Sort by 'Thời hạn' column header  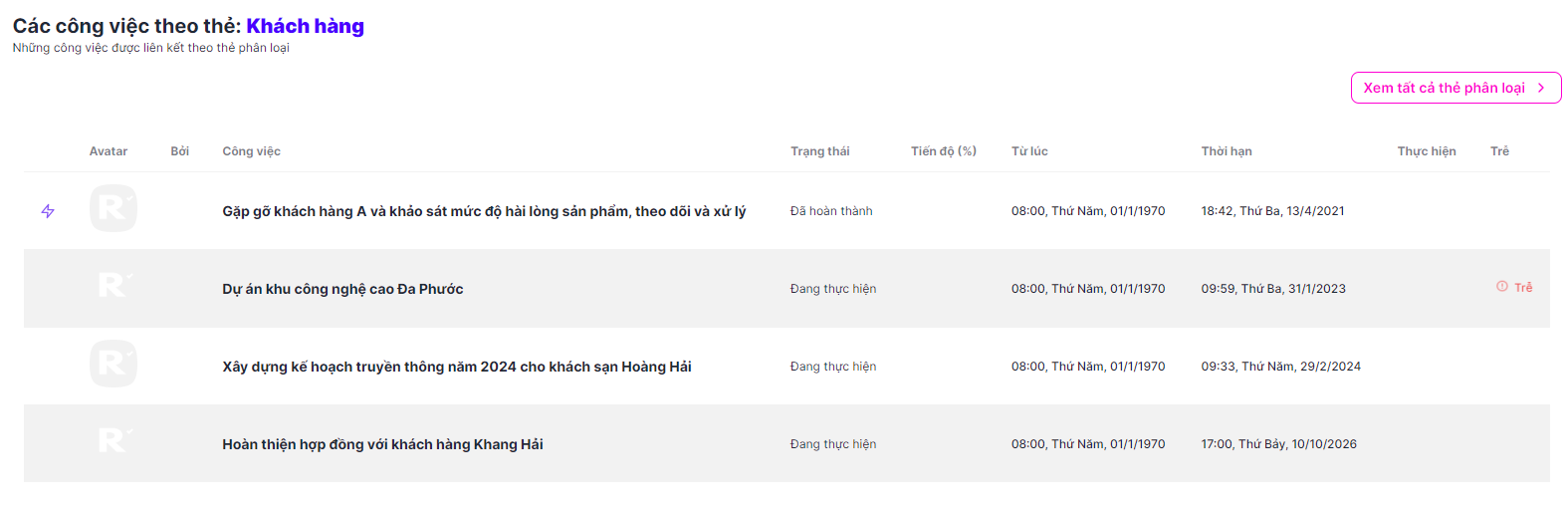point(1226,151)
